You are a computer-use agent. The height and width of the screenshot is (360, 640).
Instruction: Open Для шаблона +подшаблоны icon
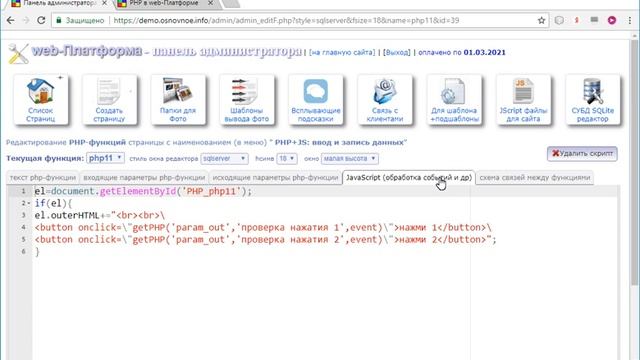pos(454,99)
